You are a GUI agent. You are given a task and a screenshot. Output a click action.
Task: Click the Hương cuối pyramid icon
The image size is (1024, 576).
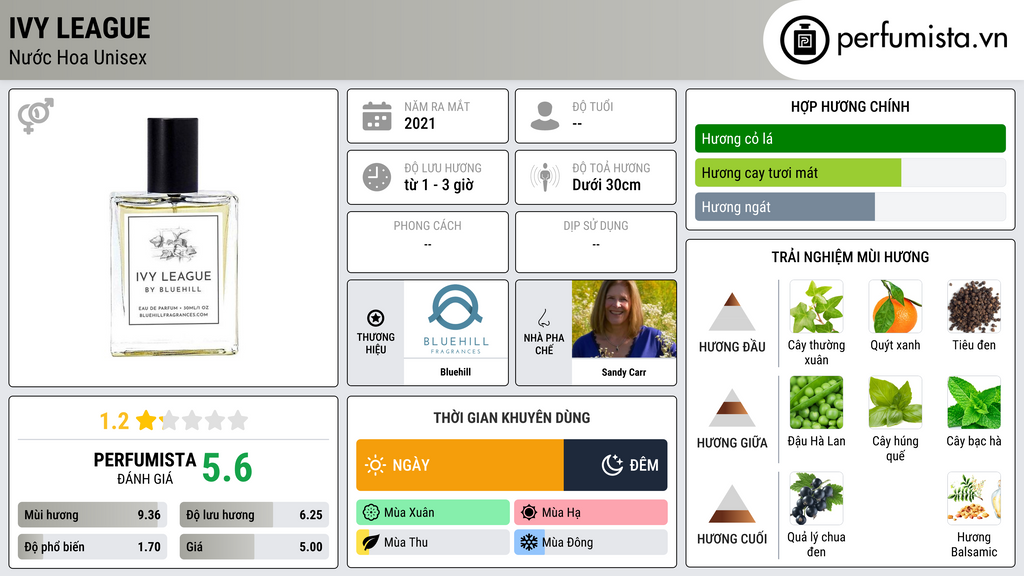coord(732,504)
